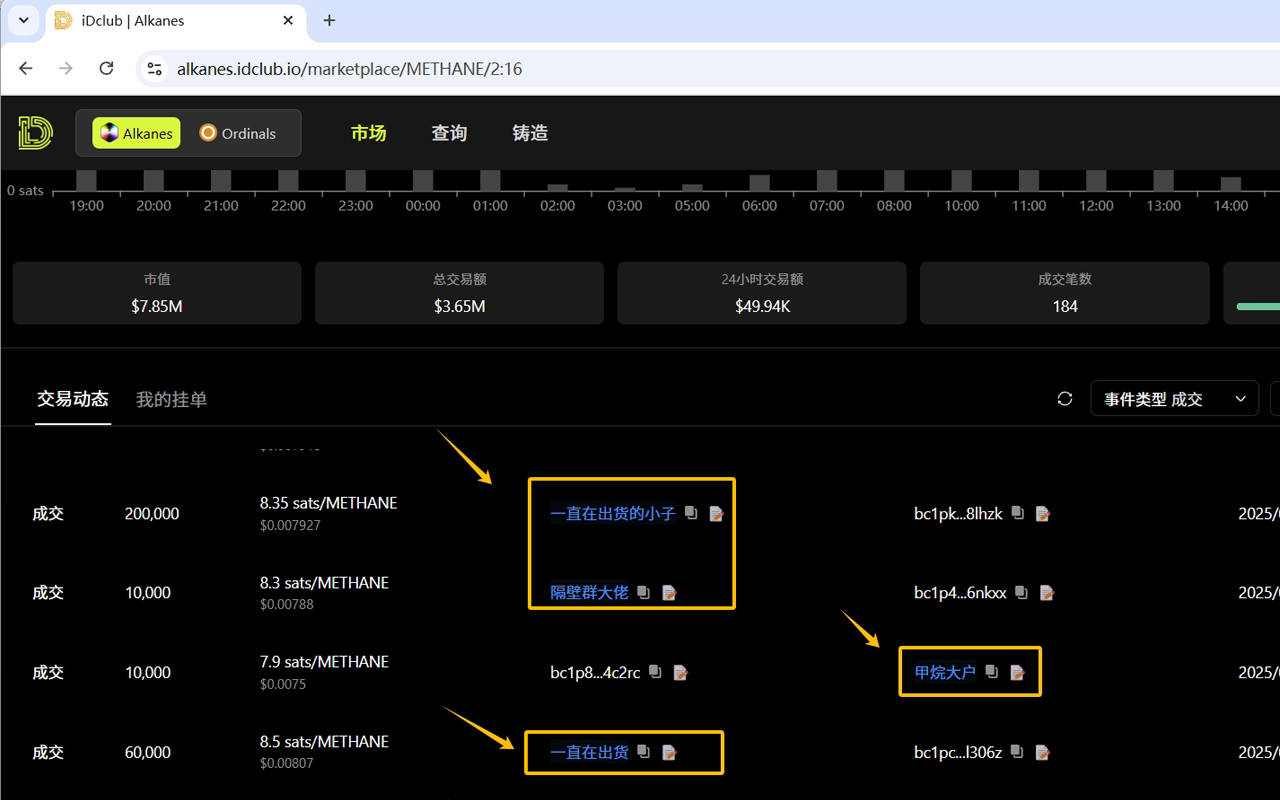Open the note editor beside 隔壁群大佬

point(669,593)
